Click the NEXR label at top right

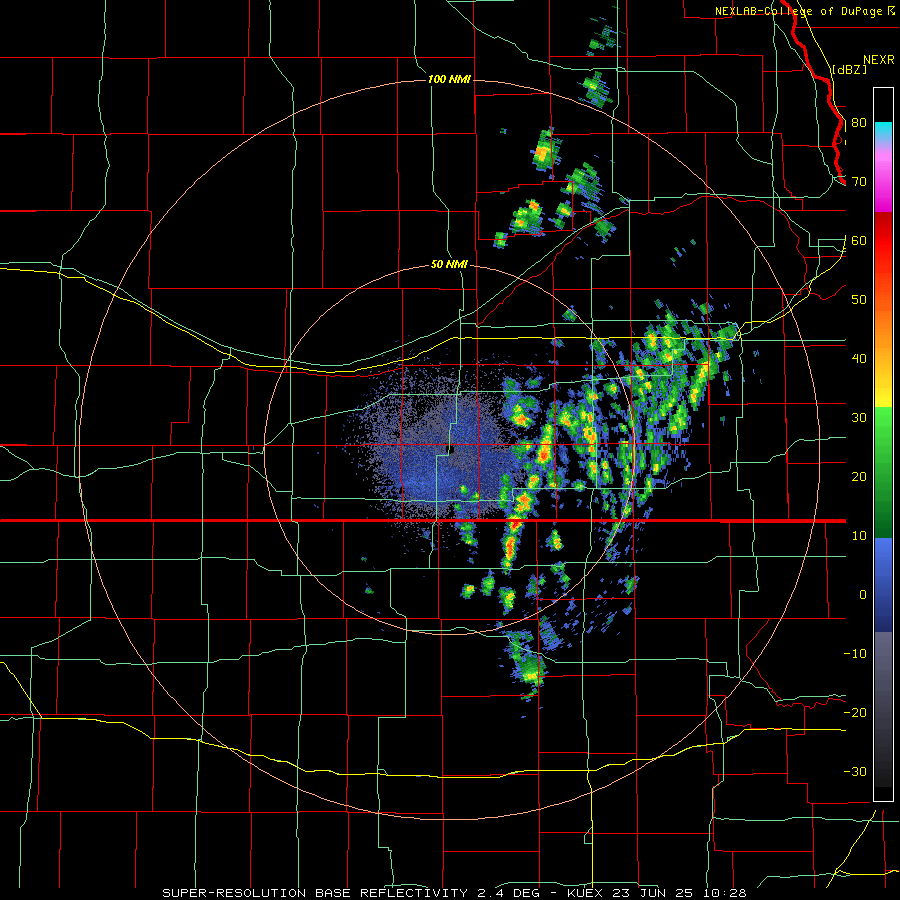[879, 60]
